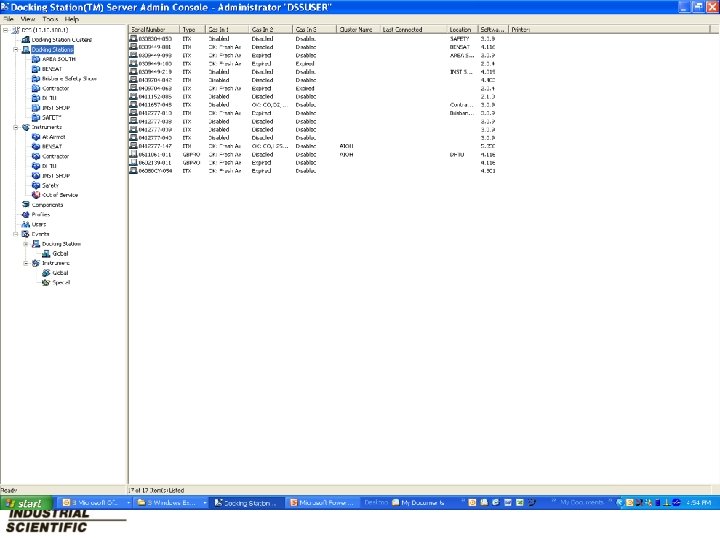Viewport: 720px width, 540px height.
Task: Click the Profiles node icon
Action: (26, 214)
